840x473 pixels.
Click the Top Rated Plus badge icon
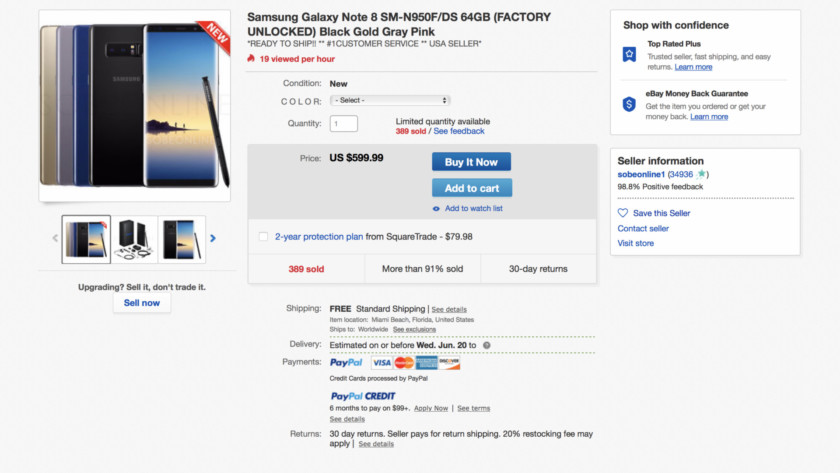click(629, 54)
